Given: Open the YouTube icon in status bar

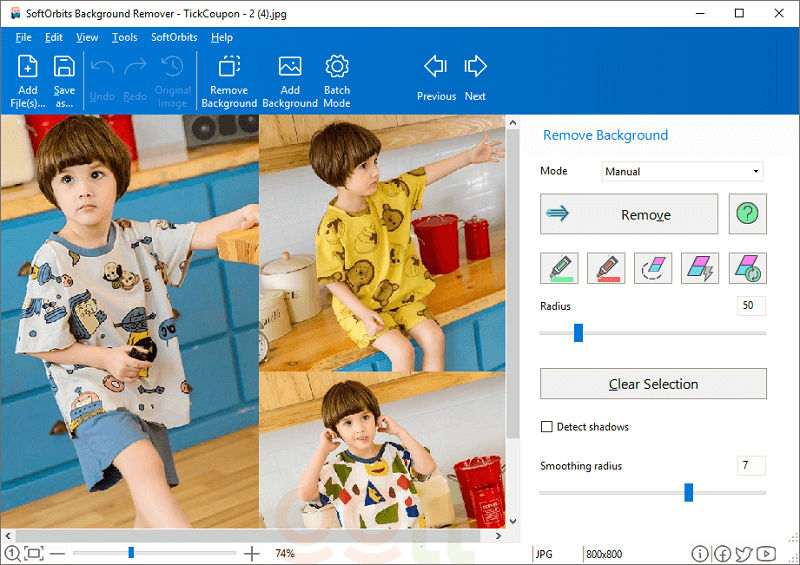Looking at the screenshot, I should tap(766, 553).
